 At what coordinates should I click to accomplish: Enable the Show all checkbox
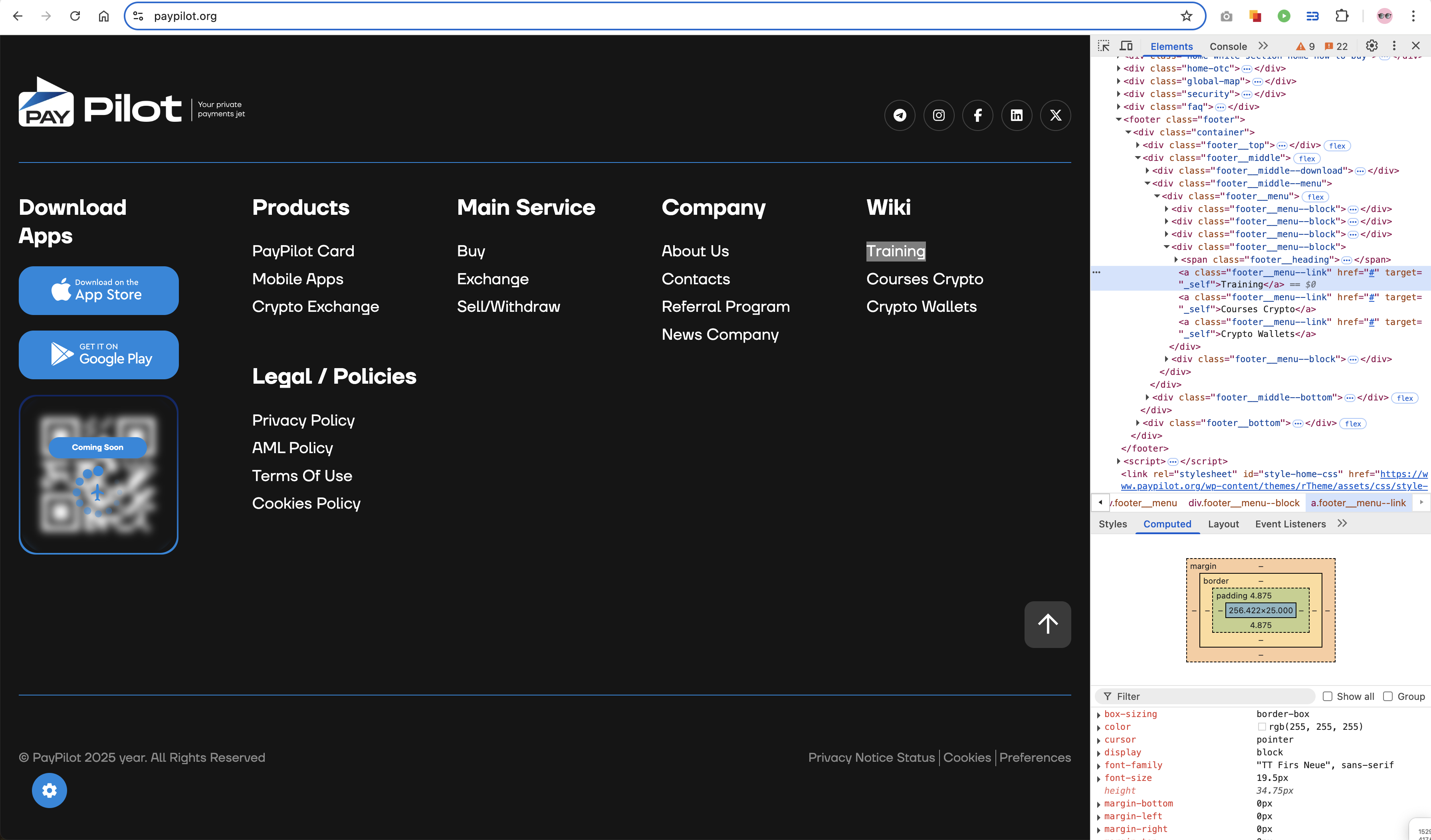1328,696
